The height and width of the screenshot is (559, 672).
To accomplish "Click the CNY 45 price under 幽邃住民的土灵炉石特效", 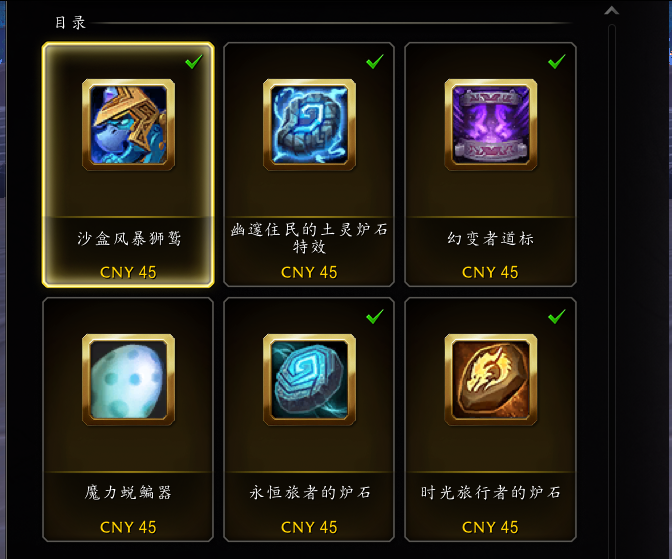I will [309, 272].
